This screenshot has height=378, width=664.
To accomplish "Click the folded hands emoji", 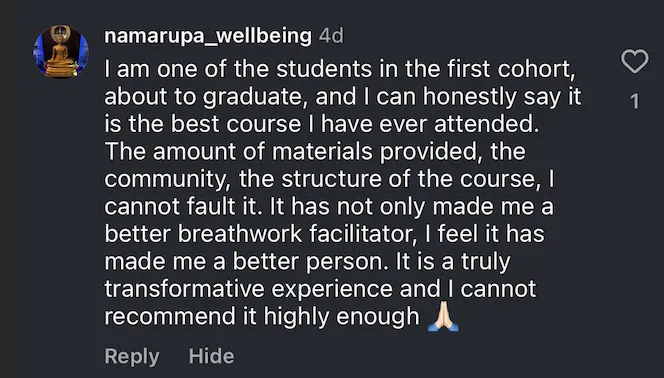I will click(443, 316).
